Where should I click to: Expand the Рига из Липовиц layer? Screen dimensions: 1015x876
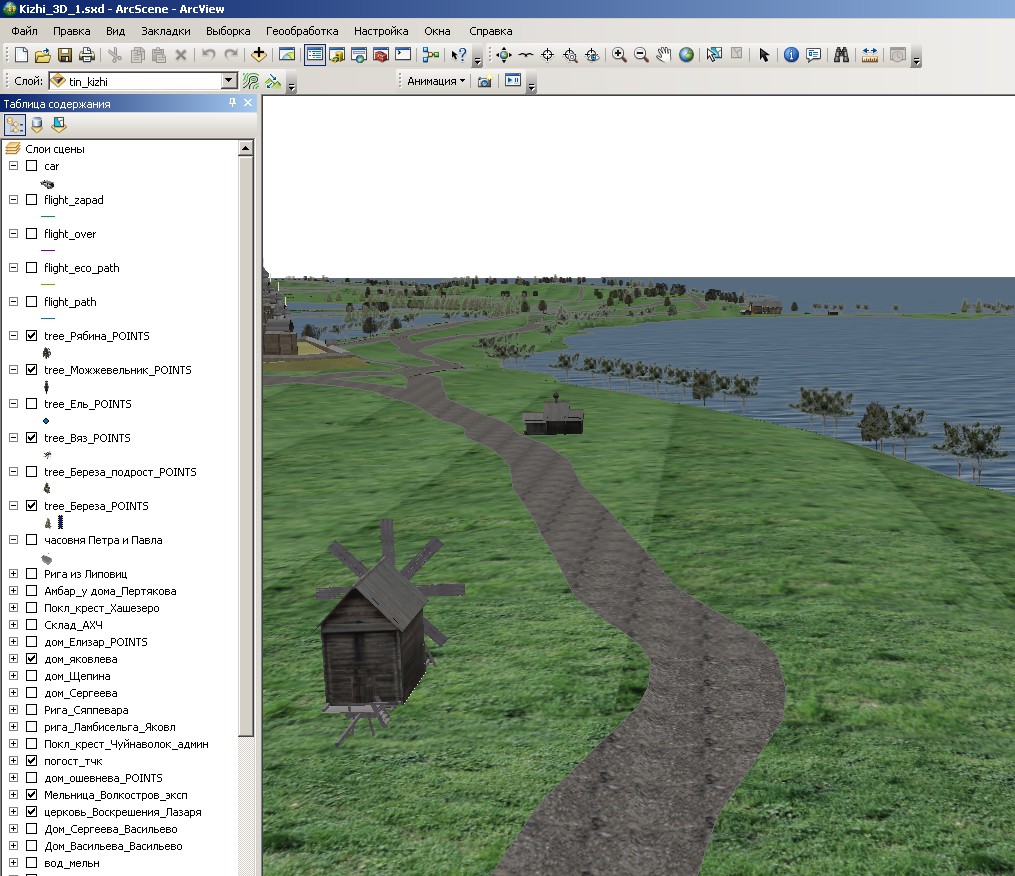pos(13,574)
